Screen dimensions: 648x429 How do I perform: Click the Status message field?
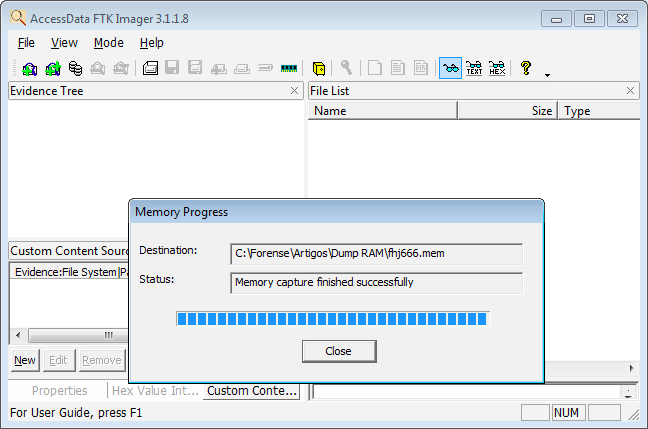point(376,283)
